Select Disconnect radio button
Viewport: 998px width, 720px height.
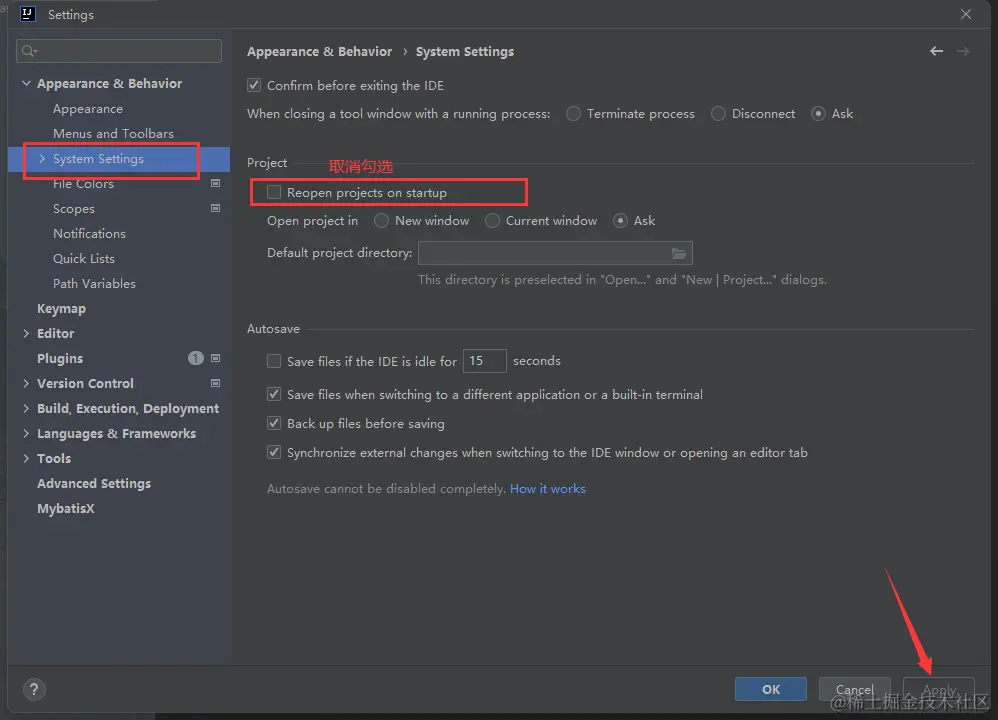[719, 113]
